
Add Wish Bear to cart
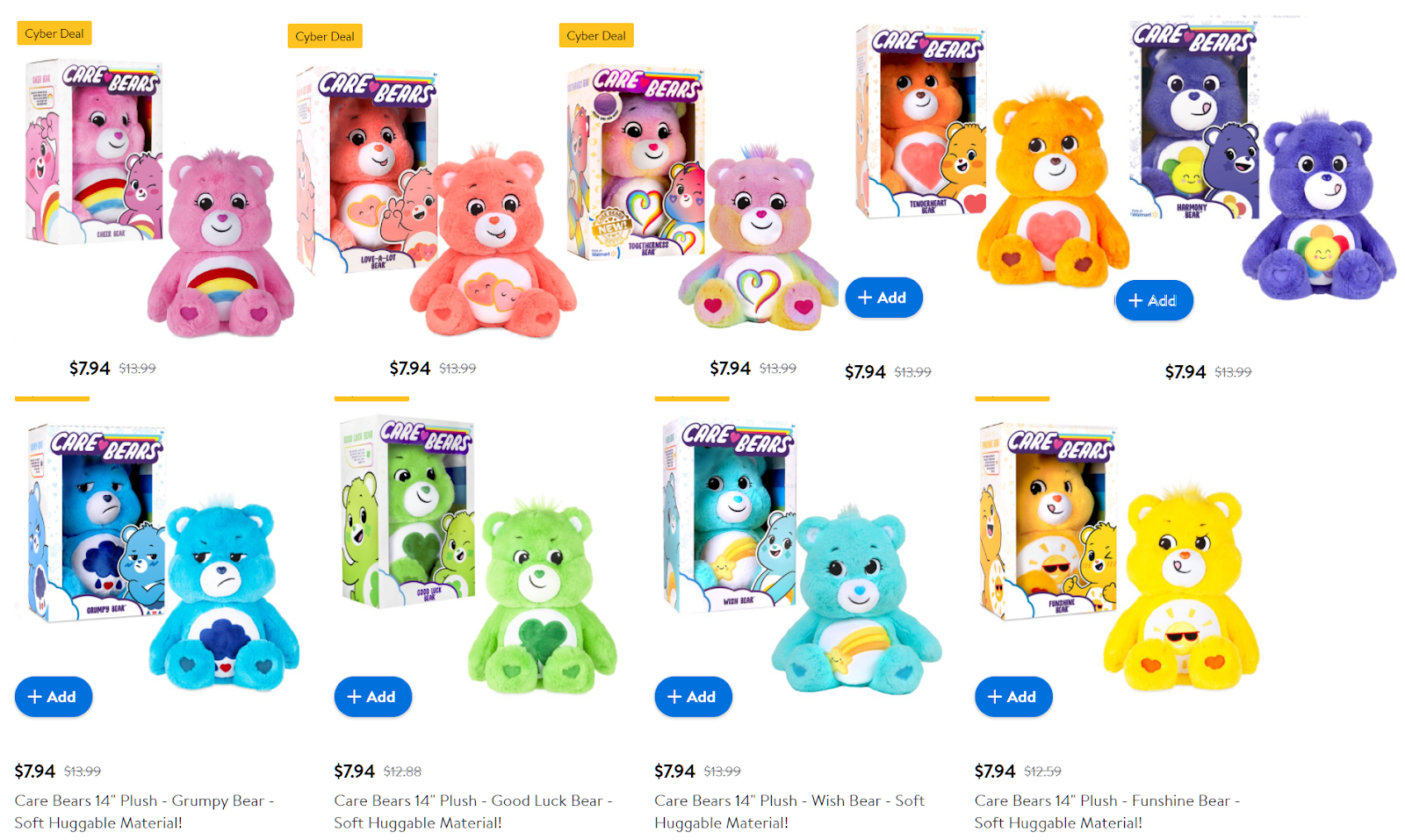pyautogui.click(x=693, y=697)
